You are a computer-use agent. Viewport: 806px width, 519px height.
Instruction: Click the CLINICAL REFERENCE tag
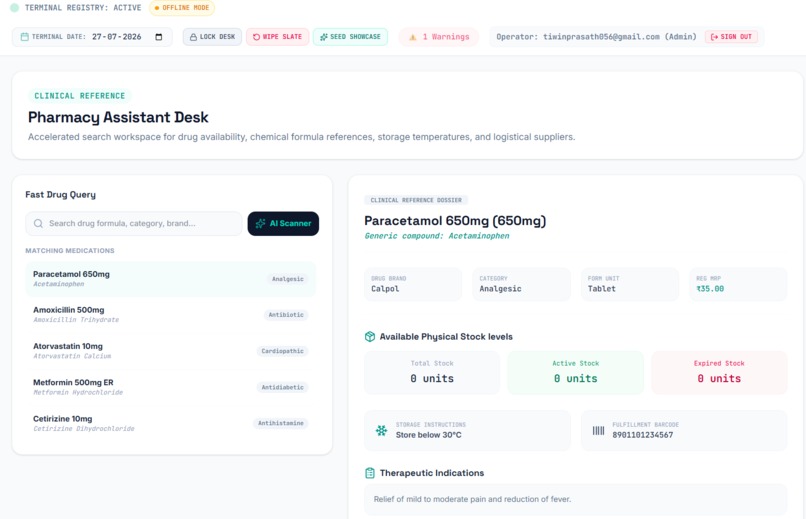coord(80,96)
